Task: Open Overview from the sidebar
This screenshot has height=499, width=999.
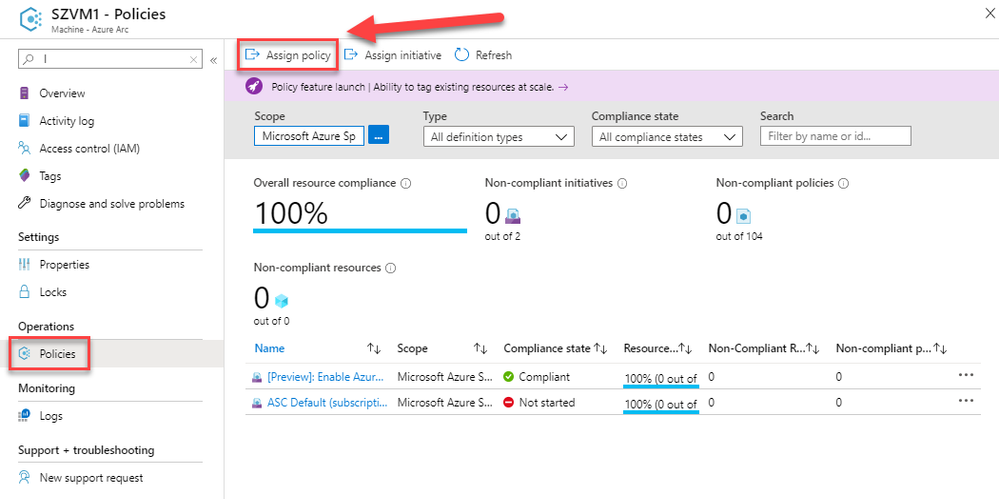Action: 62,93
